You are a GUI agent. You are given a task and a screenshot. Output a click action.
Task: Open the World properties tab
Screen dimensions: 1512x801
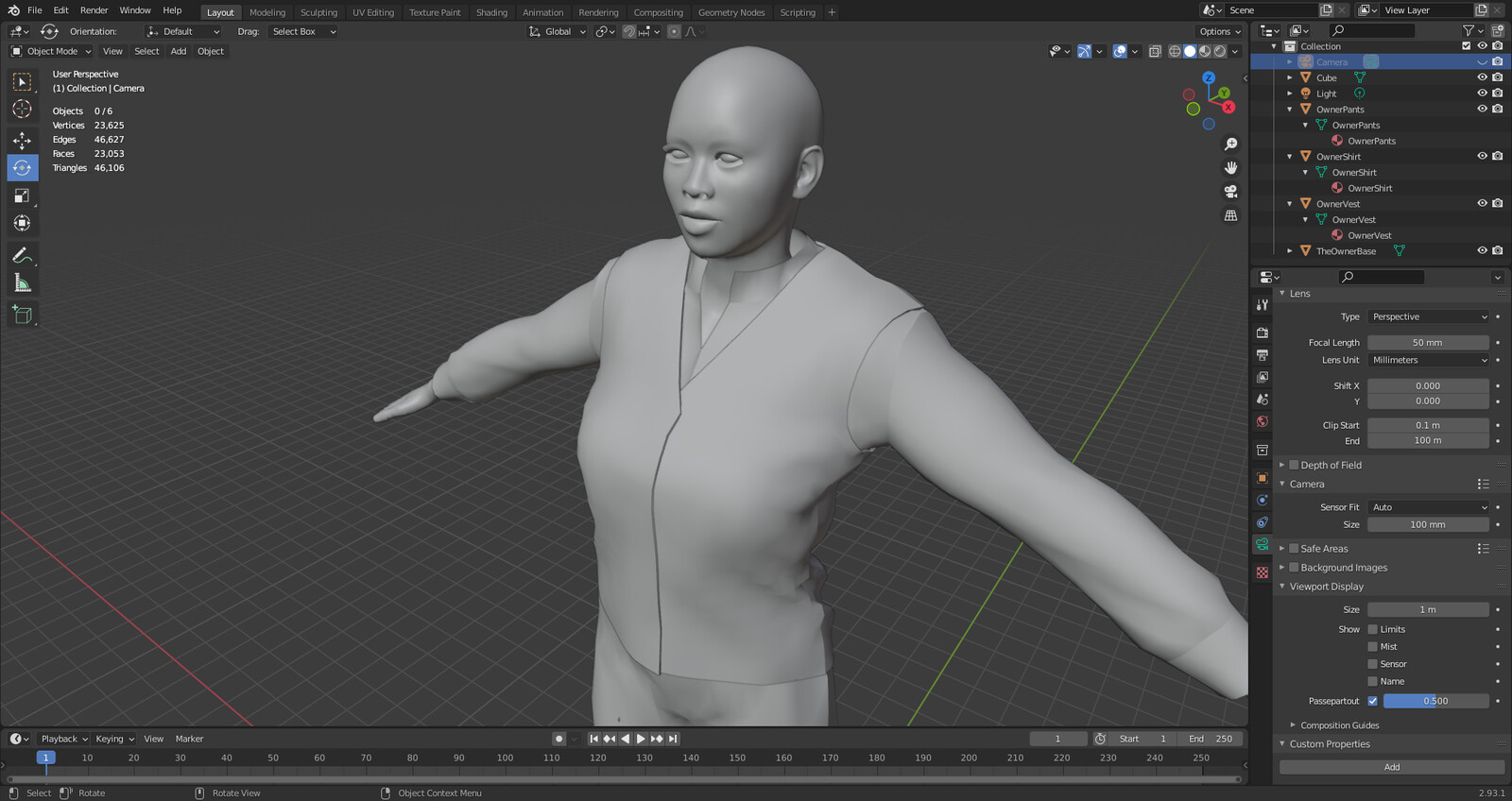point(1262,421)
